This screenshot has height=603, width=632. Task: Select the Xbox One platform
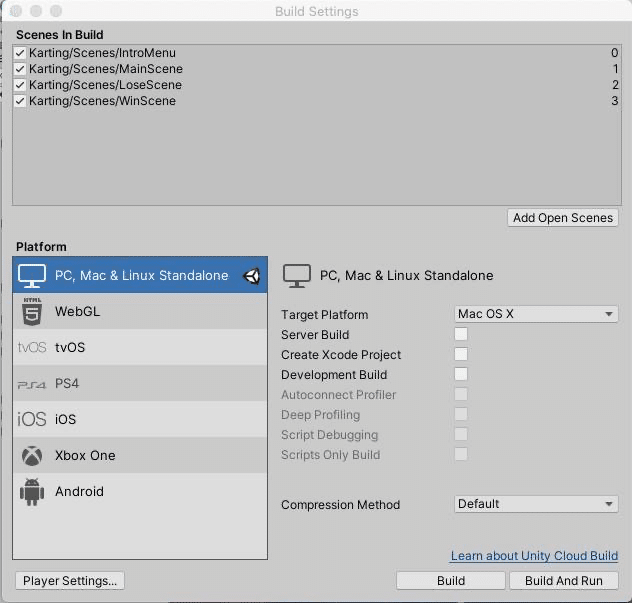[x=140, y=455]
